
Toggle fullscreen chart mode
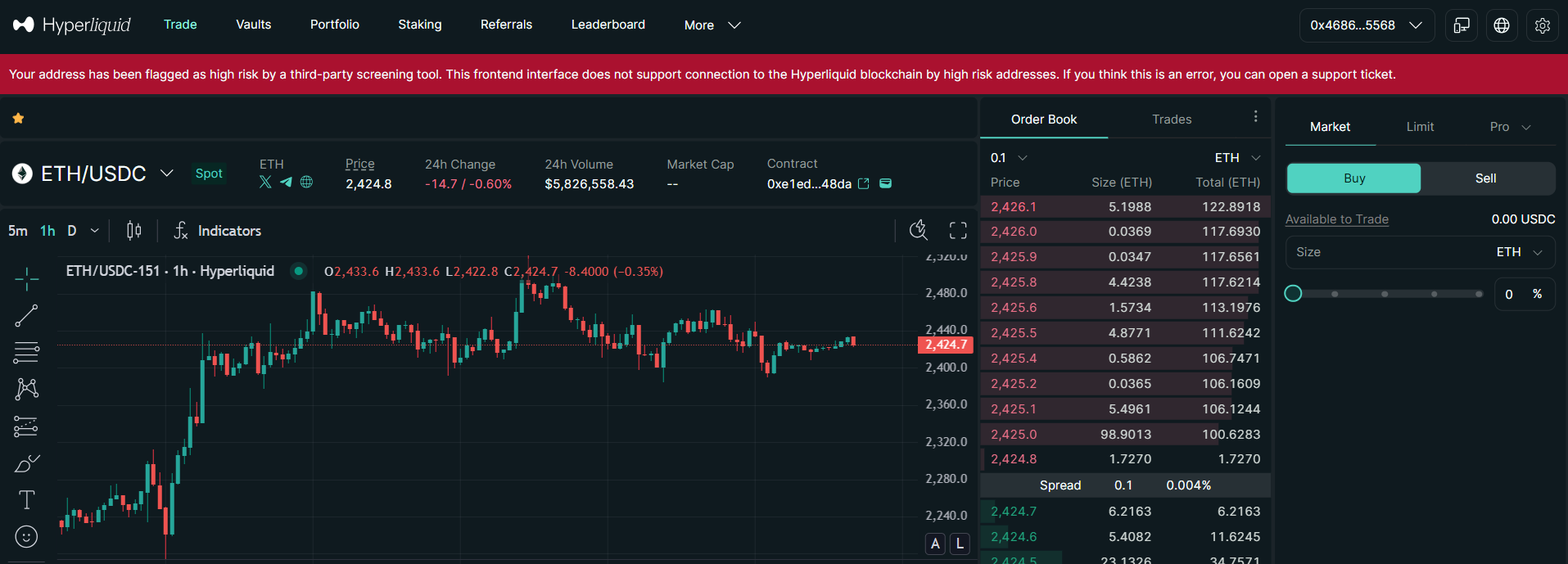click(958, 231)
